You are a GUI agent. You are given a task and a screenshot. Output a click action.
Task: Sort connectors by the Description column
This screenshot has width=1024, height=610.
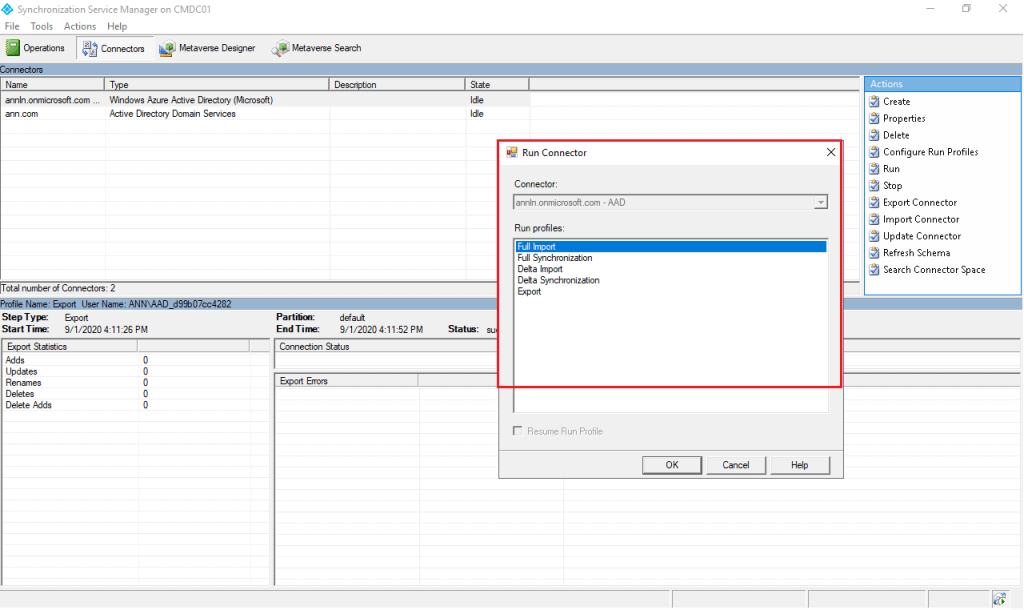(397, 85)
